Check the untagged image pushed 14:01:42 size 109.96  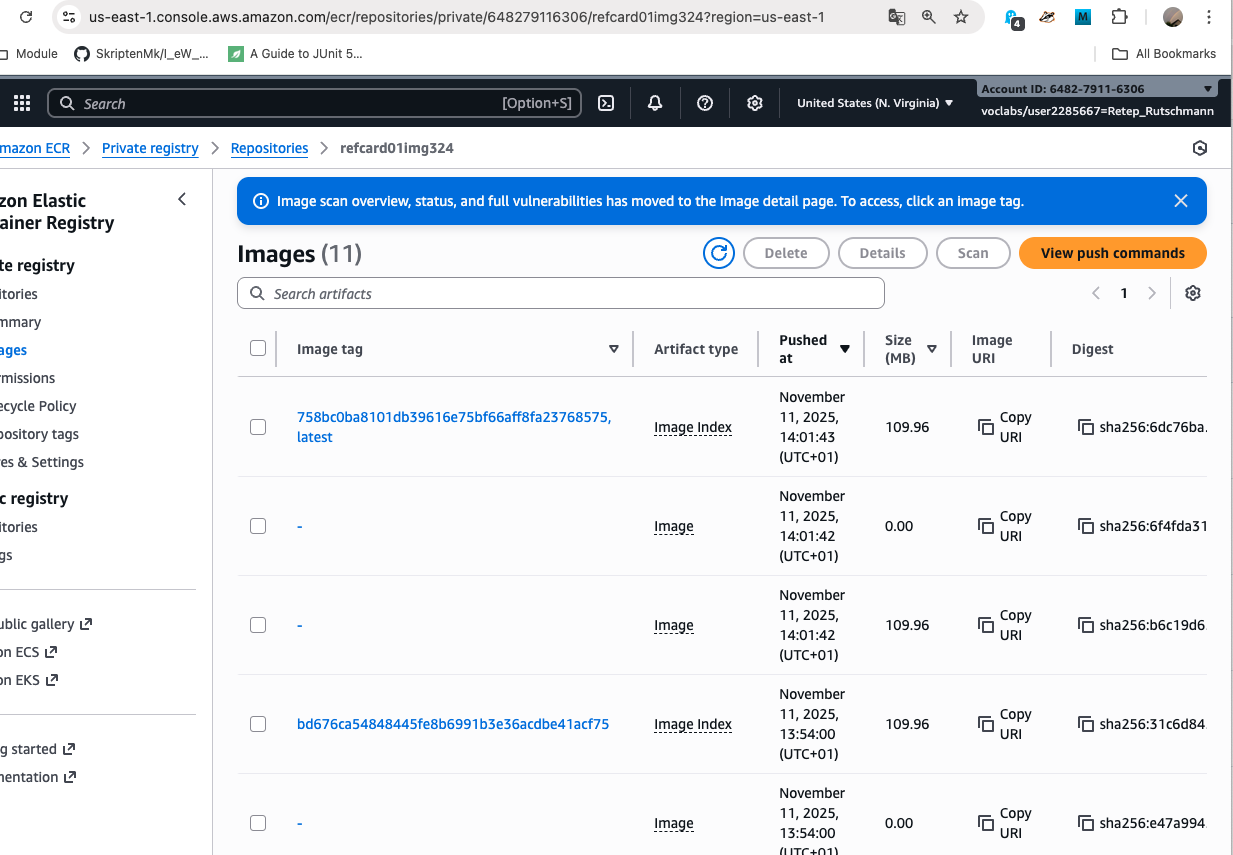click(258, 625)
